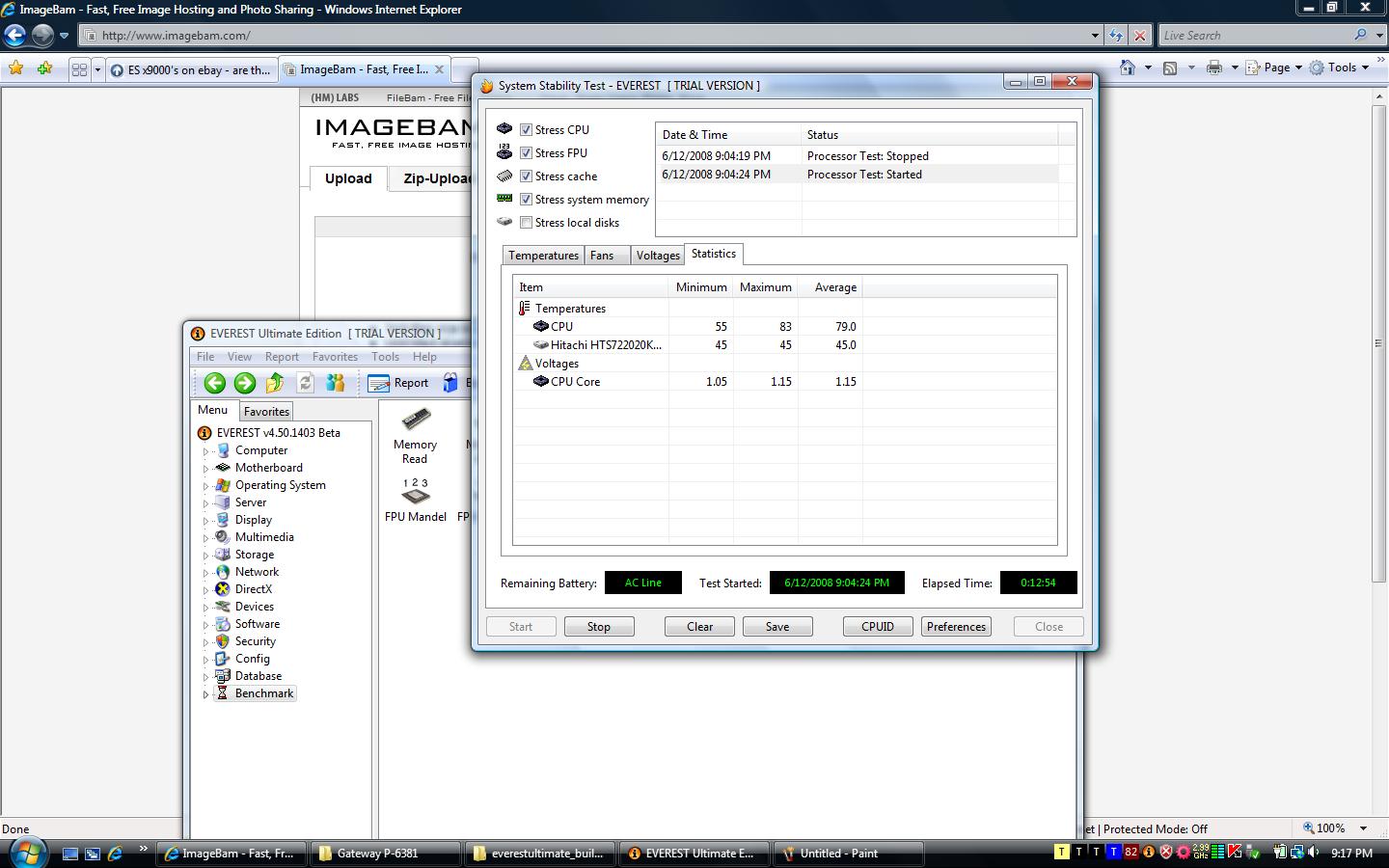Click the Print icon in the IE command bar
This screenshot has height=868, width=1389.
click(x=1214, y=68)
